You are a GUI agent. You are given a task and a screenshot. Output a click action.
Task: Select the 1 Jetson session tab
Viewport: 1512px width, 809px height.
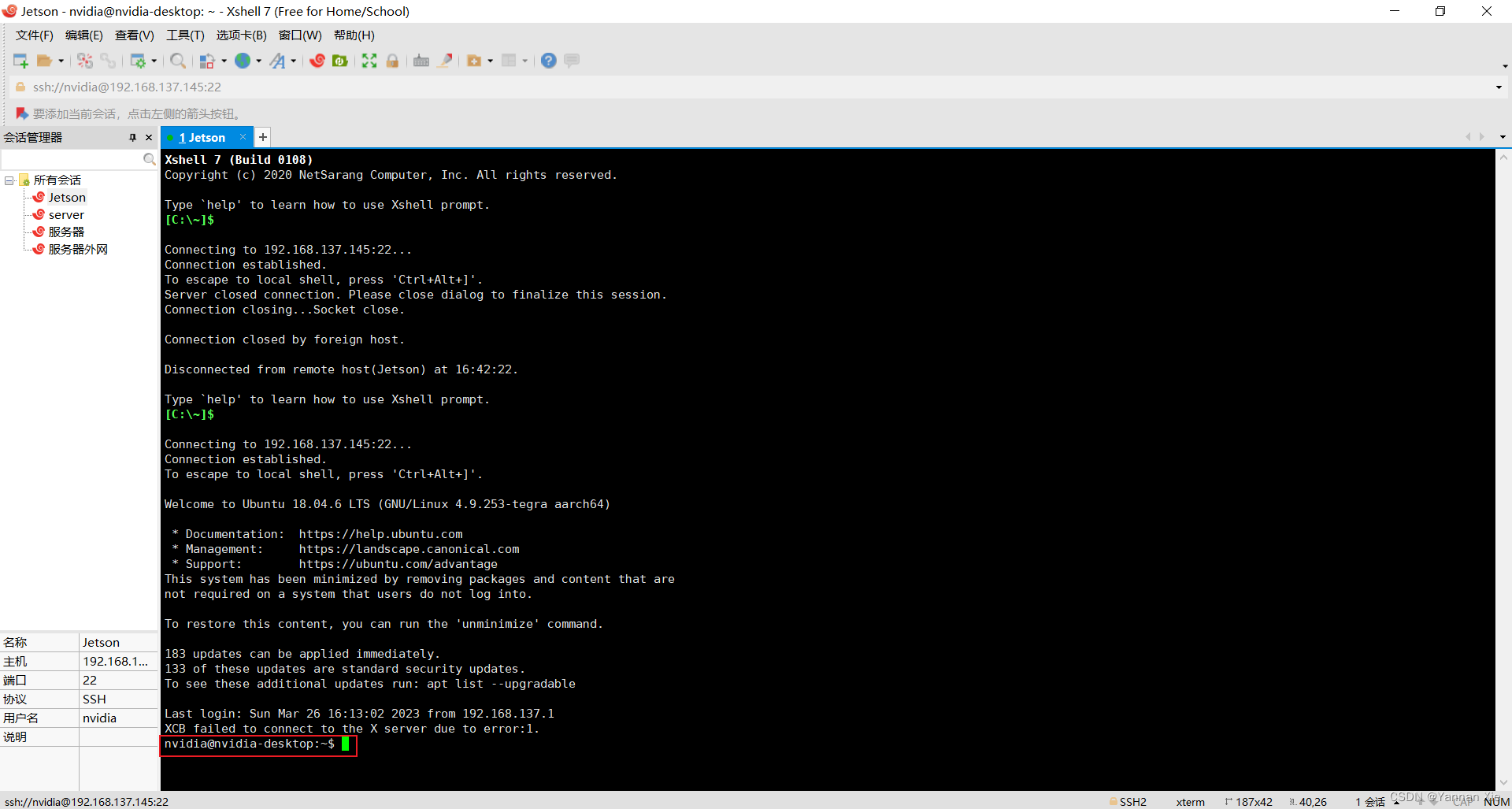(x=203, y=137)
